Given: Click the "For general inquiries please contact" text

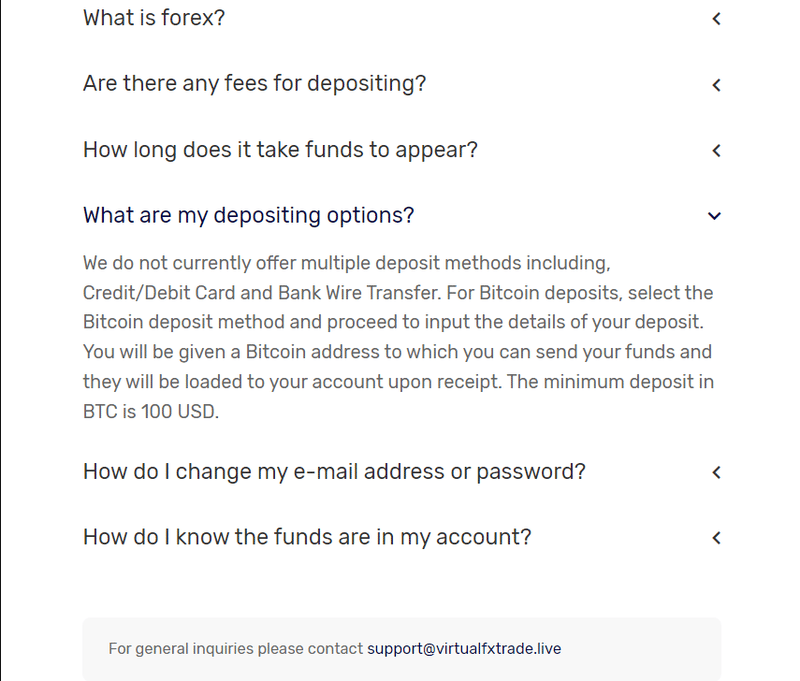Looking at the screenshot, I should click(236, 649).
